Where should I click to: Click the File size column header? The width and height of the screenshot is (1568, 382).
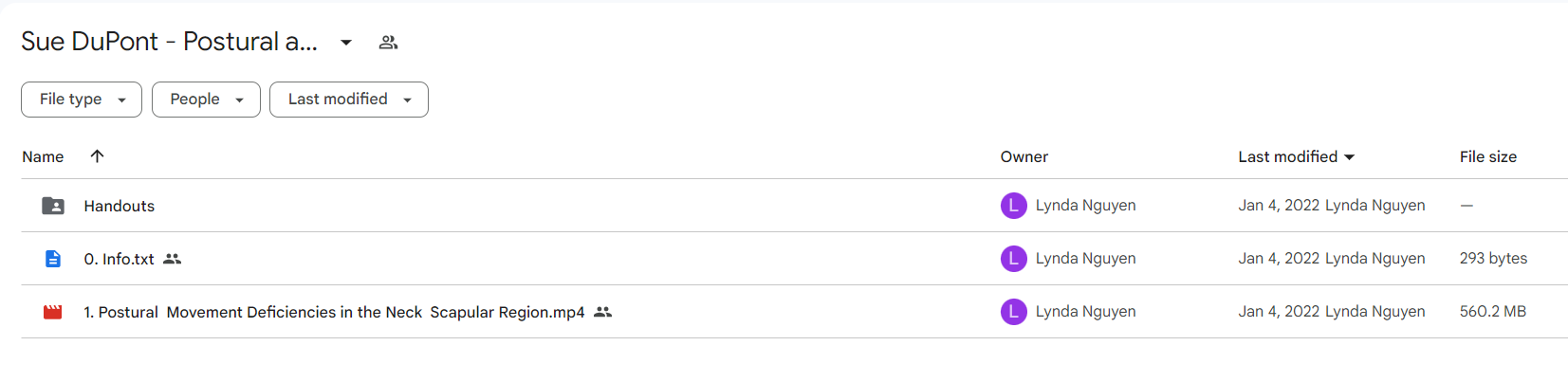[1487, 157]
